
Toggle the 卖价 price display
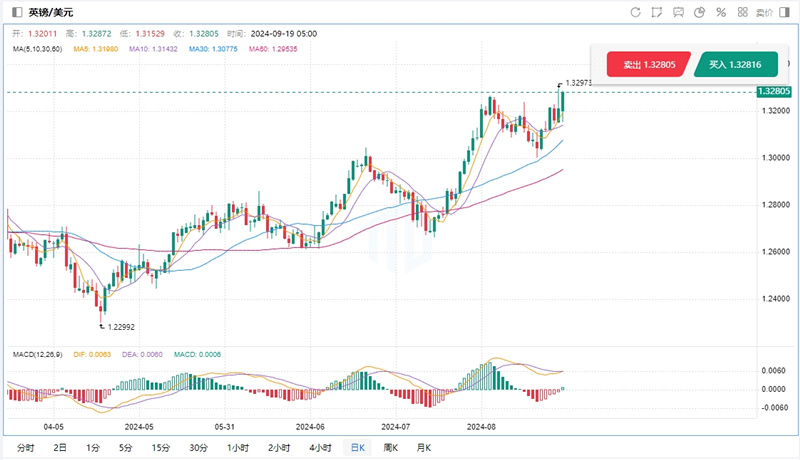click(x=764, y=13)
